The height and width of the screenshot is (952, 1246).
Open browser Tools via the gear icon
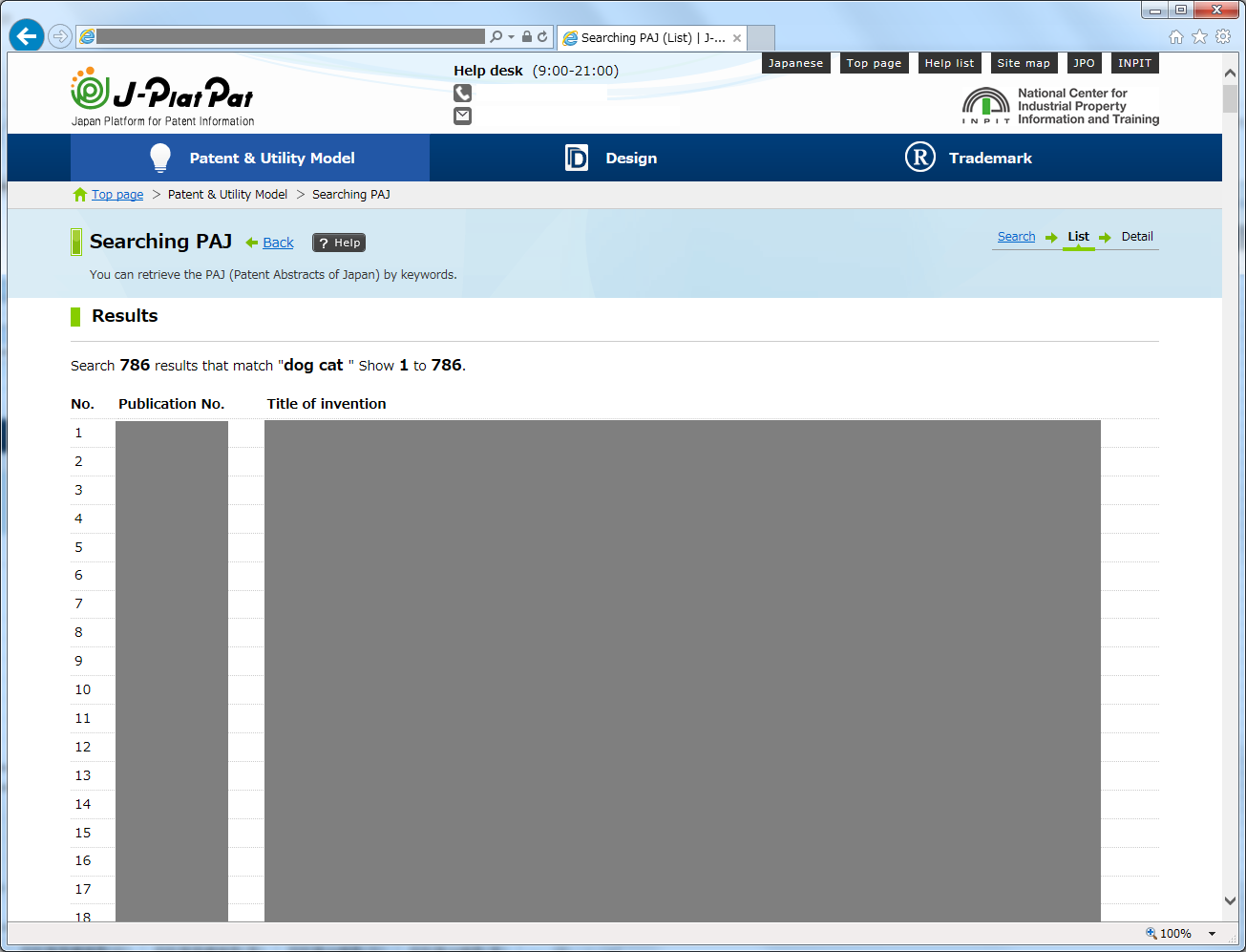pos(1223,35)
